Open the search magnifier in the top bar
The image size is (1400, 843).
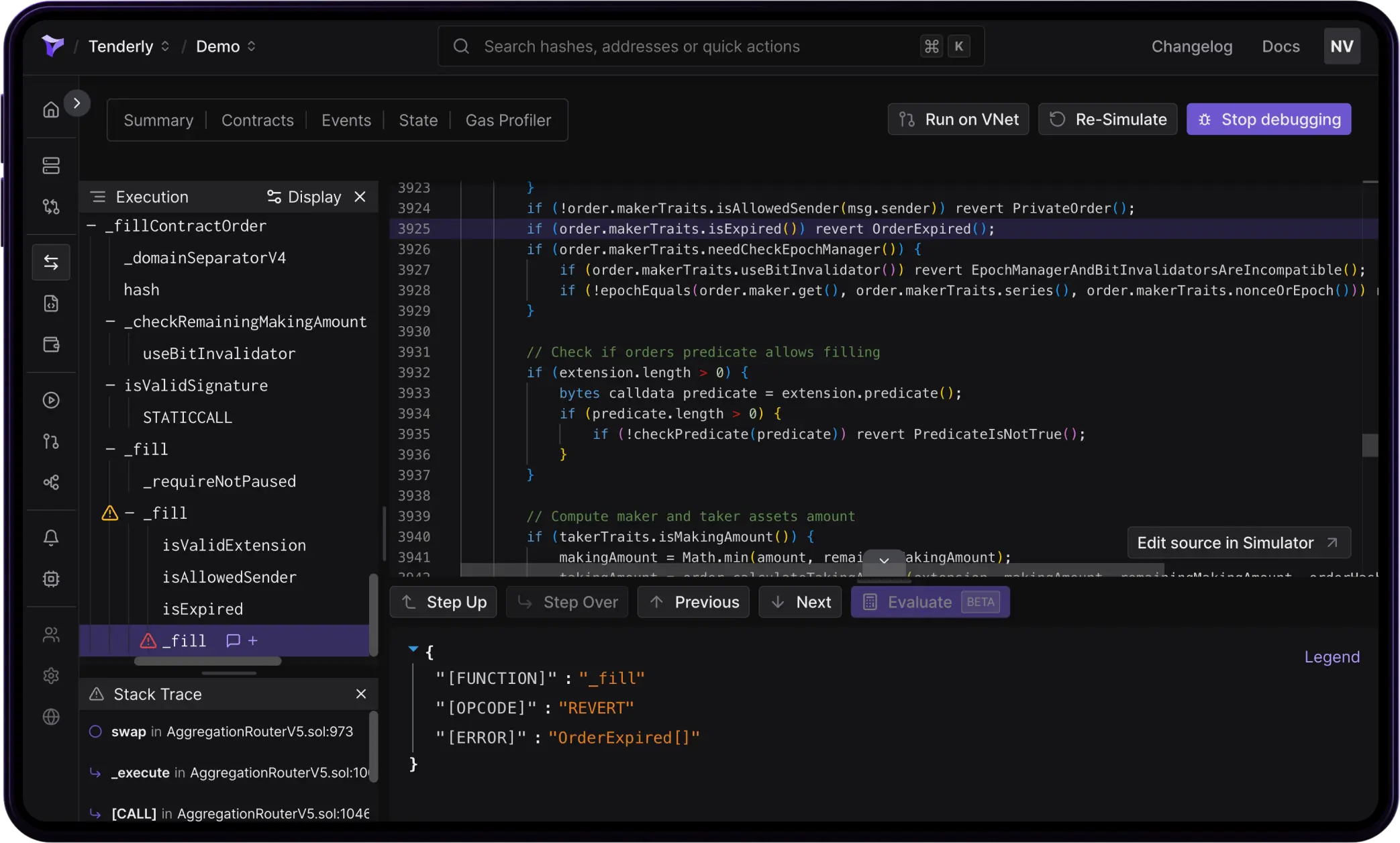point(460,46)
